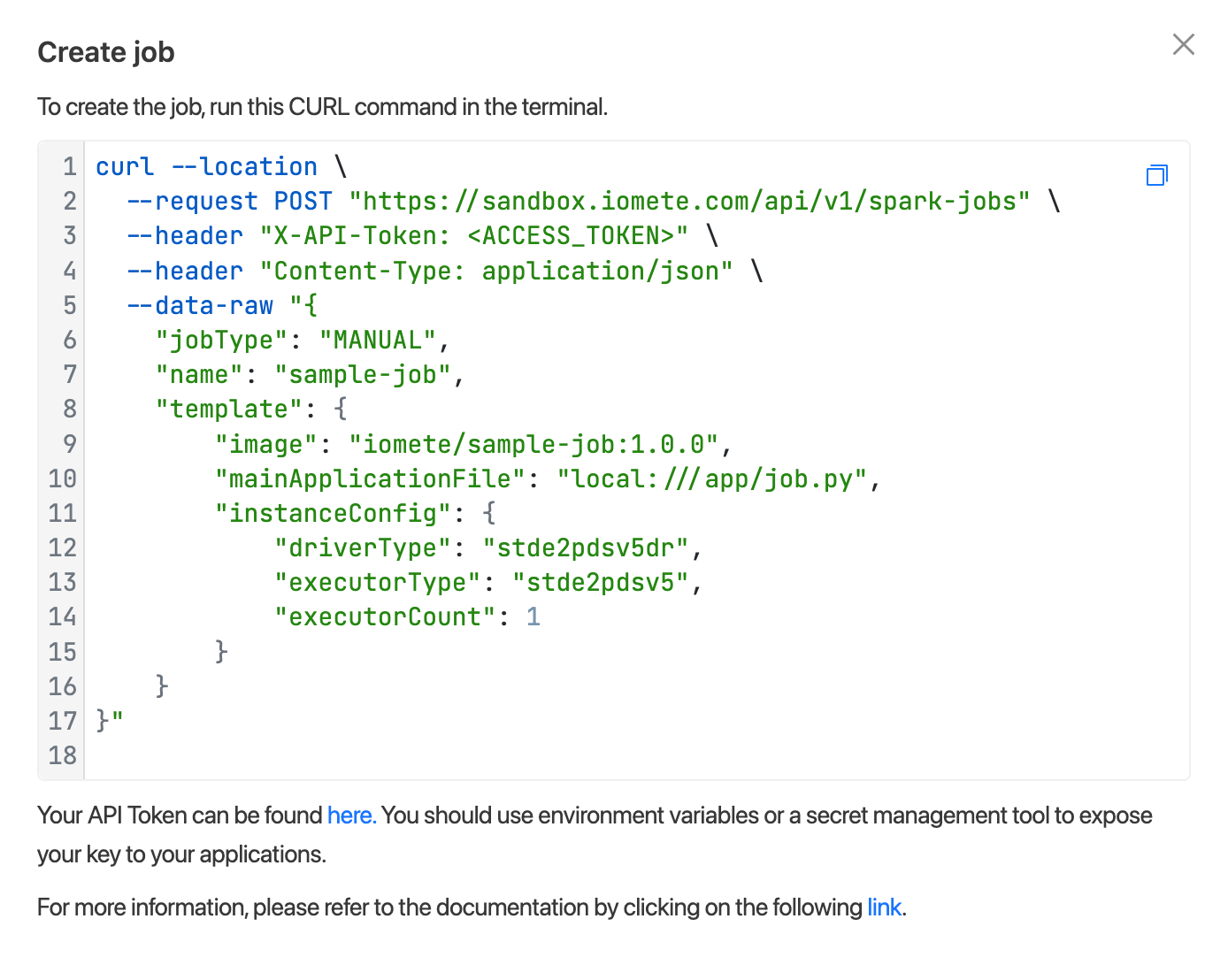Click the "executorCount": 1 line
This screenshot has height=980, width=1228.
(407, 616)
